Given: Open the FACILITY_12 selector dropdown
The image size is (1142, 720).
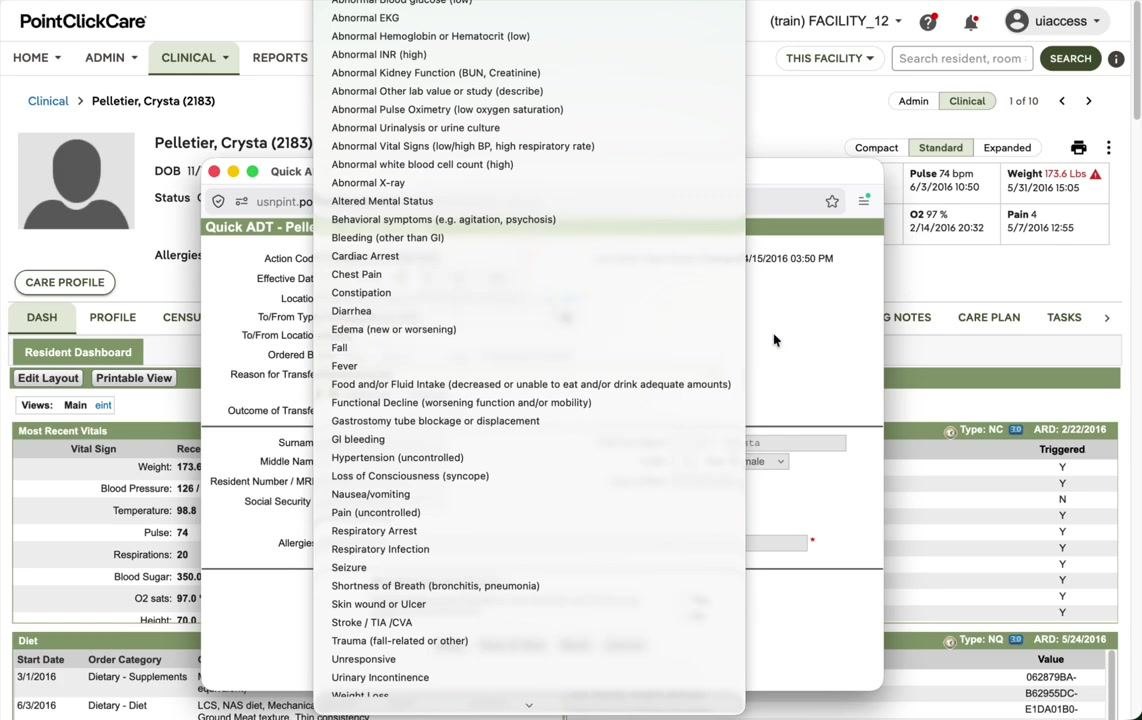Looking at the screenshot, I should coord(835,21).
